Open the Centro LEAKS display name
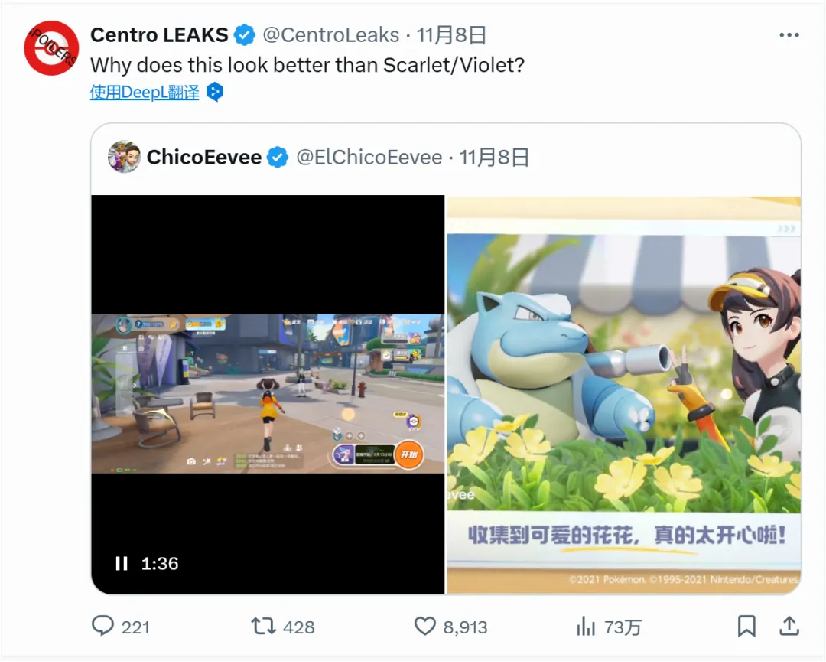The width and height of the screenshot is (826, 662). (159, 35)
